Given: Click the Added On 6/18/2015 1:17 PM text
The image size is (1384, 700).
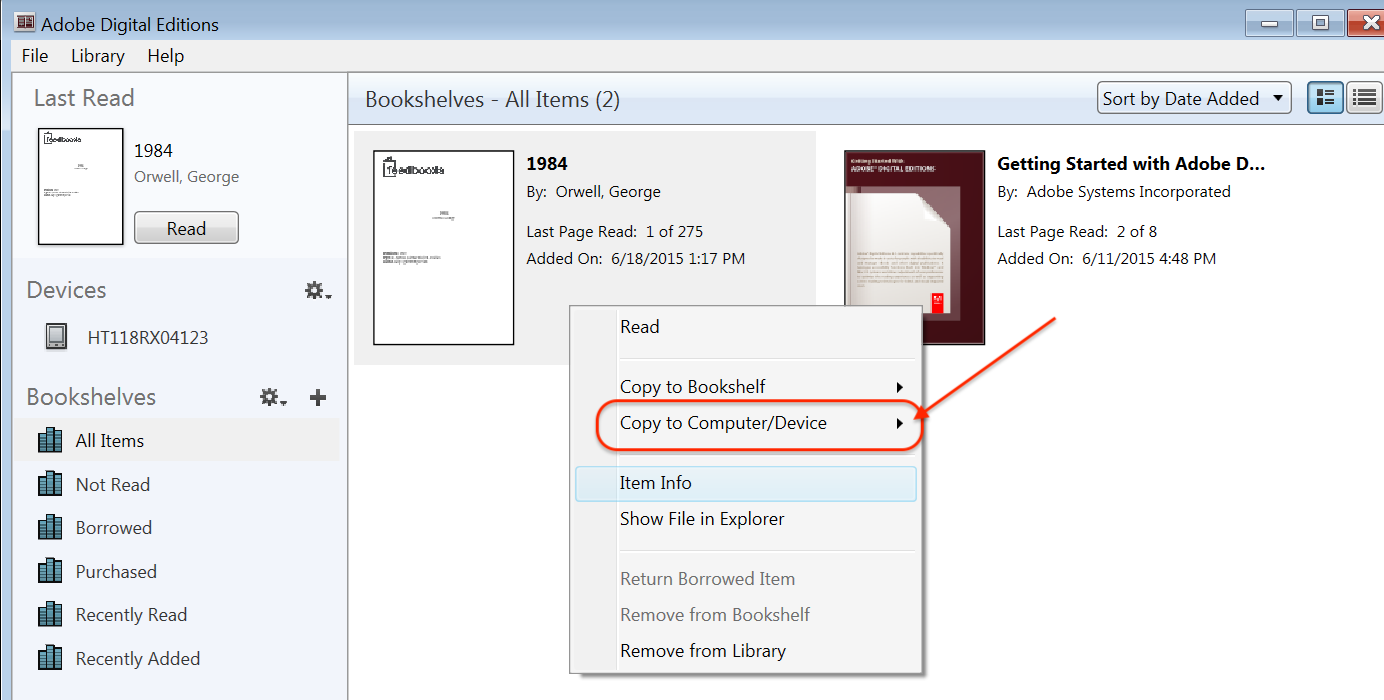Looking at the screenshot, I should (636, 259).
